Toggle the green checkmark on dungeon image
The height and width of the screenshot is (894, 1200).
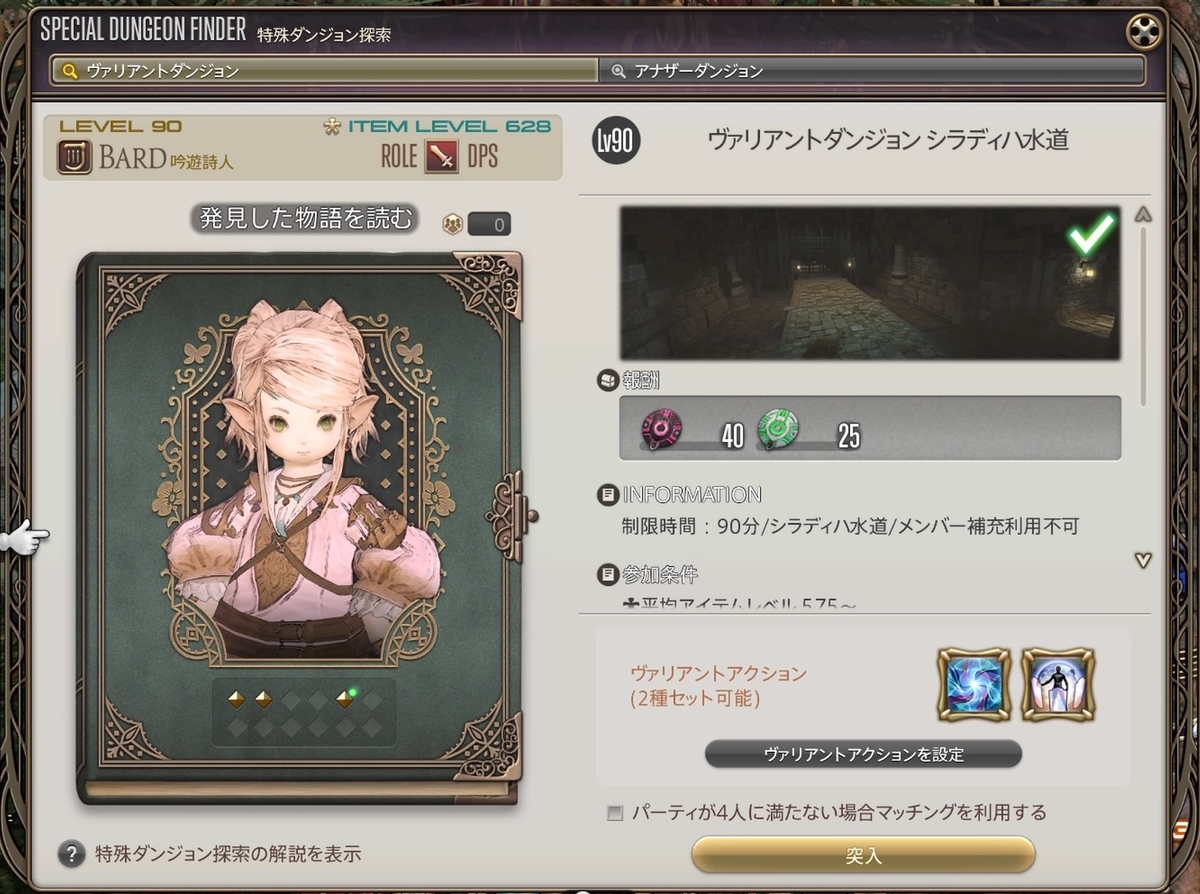[x=1091, y=235]
